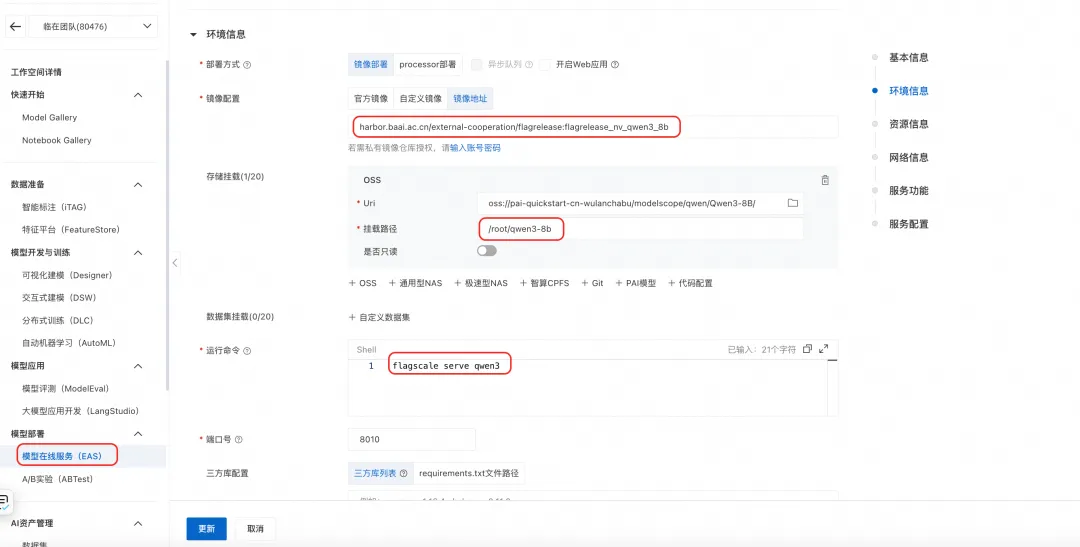Collapse the 模型部署 section
This screenshot has width=1080, height=547.
138,433
